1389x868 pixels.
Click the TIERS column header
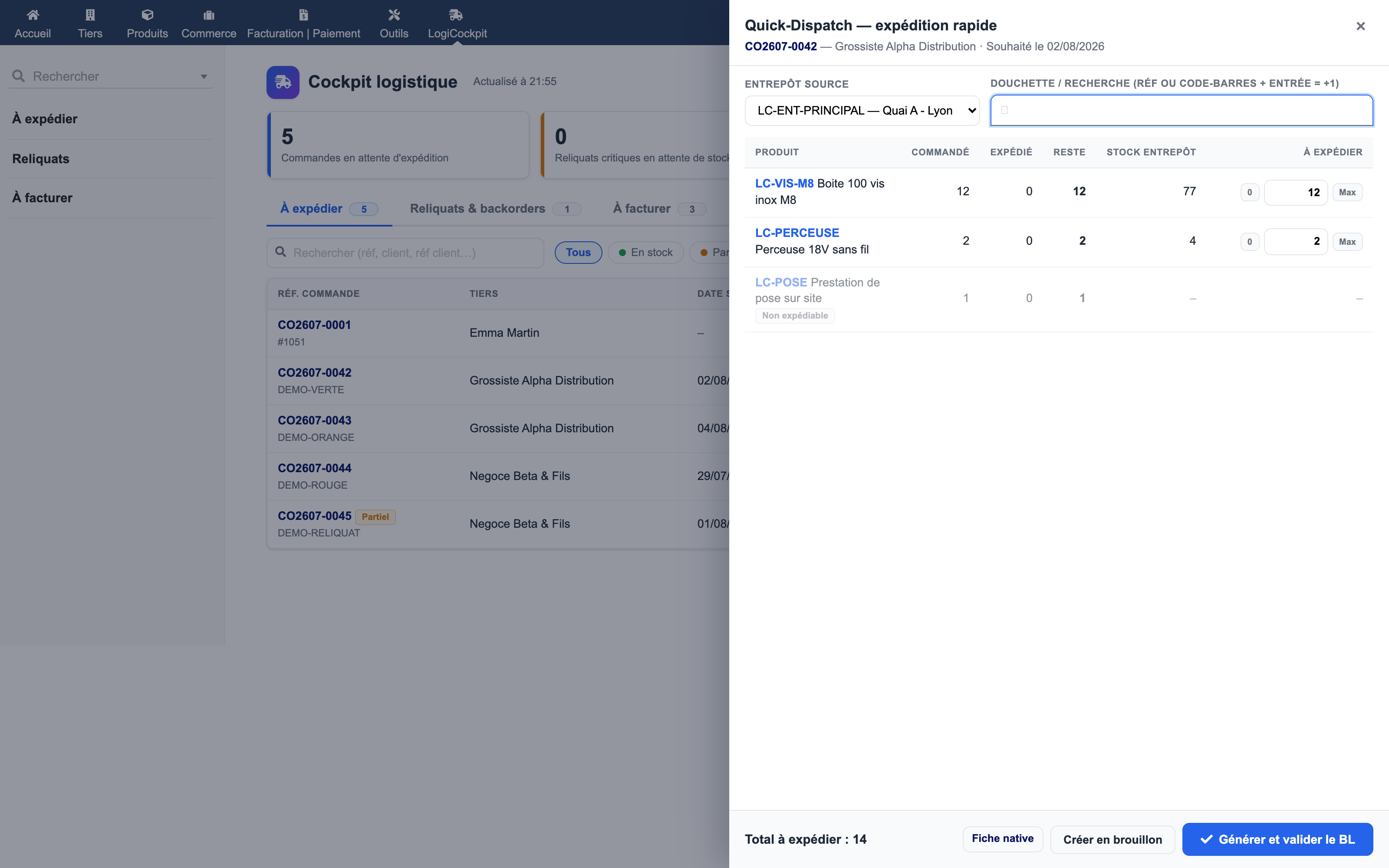[484, 293]
